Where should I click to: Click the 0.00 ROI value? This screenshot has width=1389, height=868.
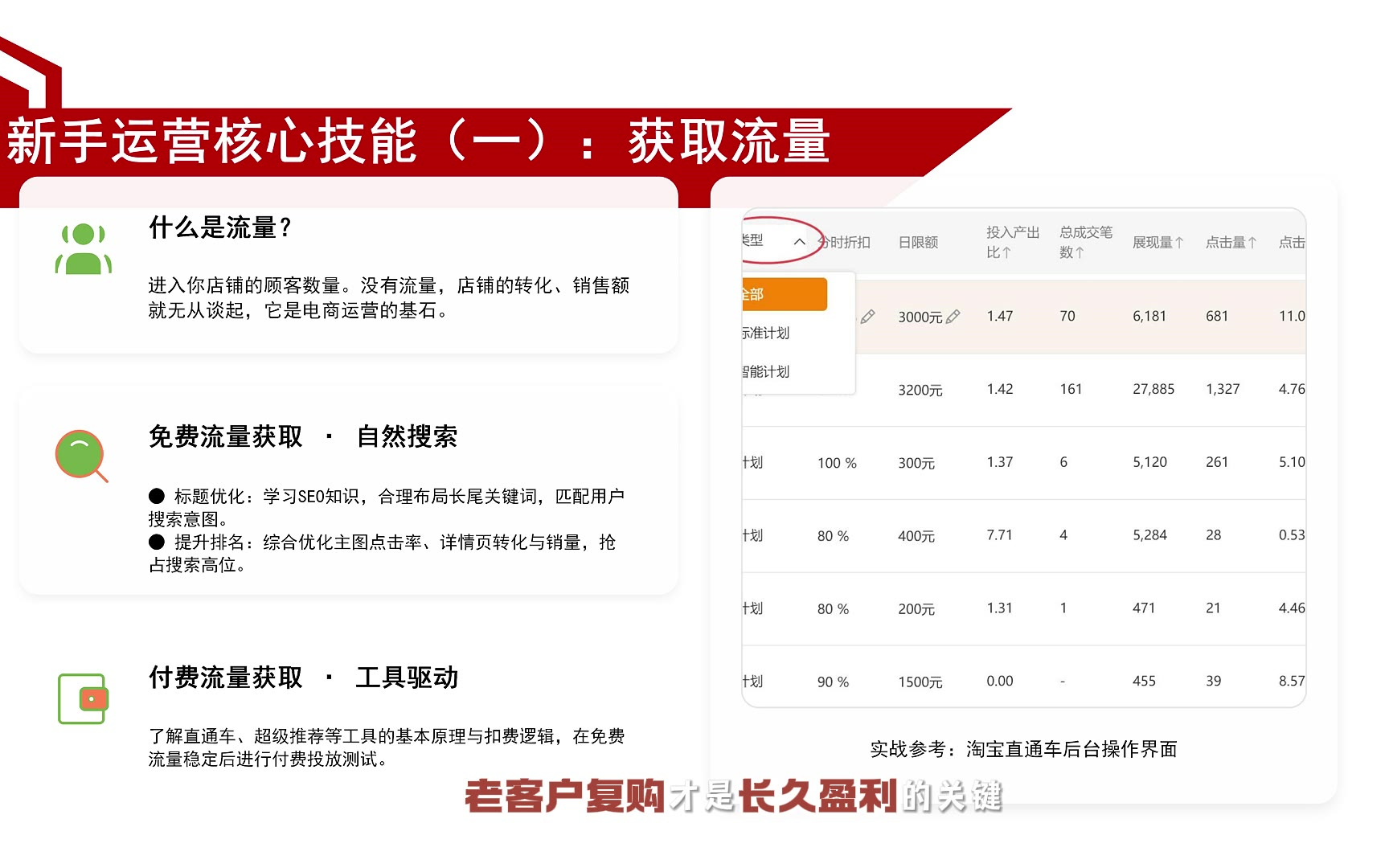click(x=1000, y=682)
